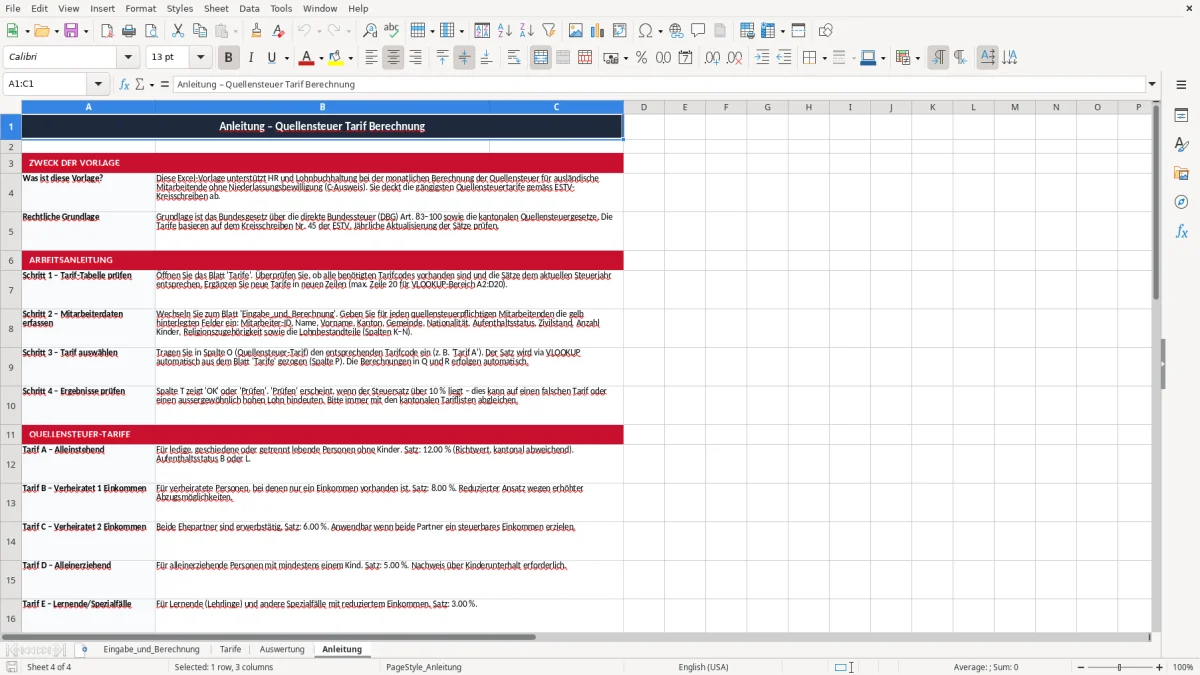Viewport: 1200px width, 675px height.
Task: Open the Format menu
Action: pyautogui.click(x=141, y=8)
